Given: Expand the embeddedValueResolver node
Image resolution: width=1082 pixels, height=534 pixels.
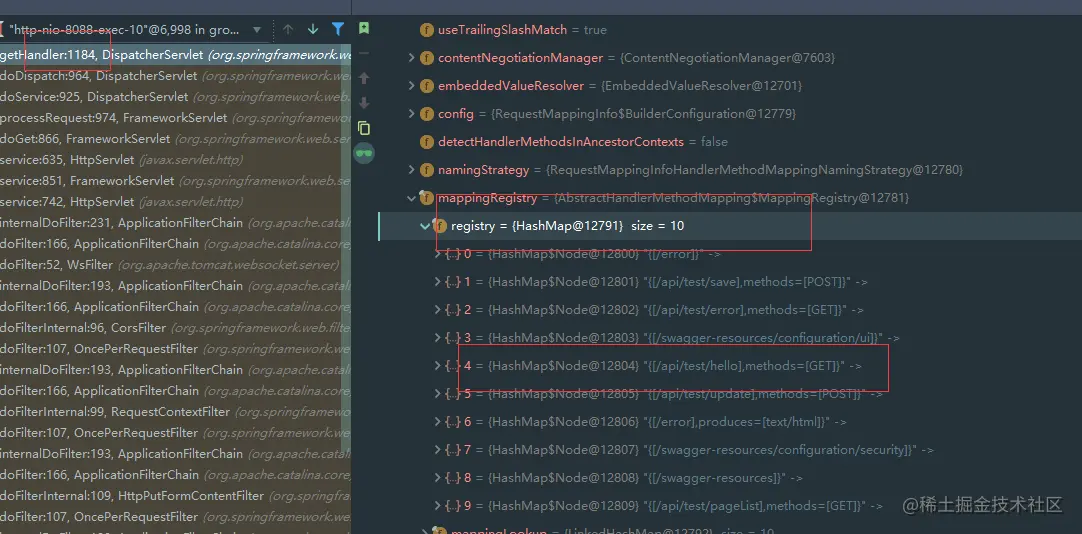Looking at the screenshot, I should [412, 86].
